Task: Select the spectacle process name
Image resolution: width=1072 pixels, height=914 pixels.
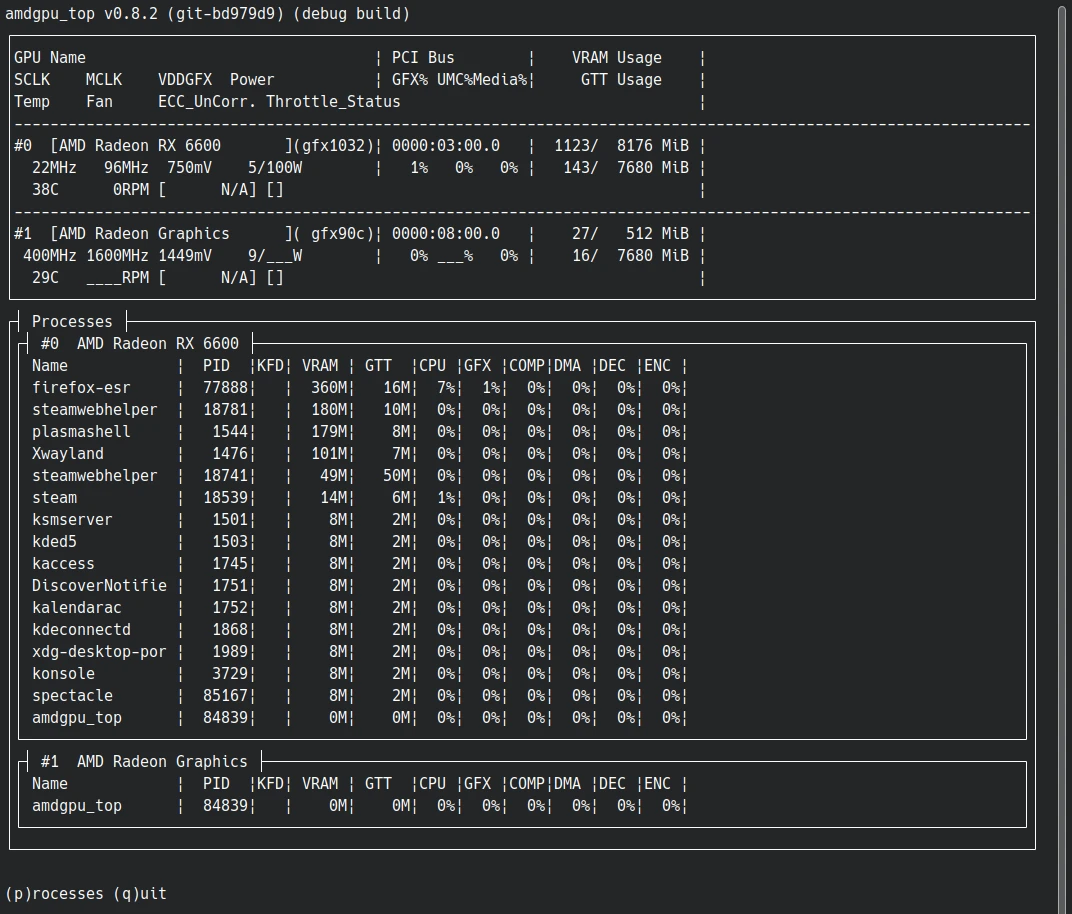Action: (72, 696)
